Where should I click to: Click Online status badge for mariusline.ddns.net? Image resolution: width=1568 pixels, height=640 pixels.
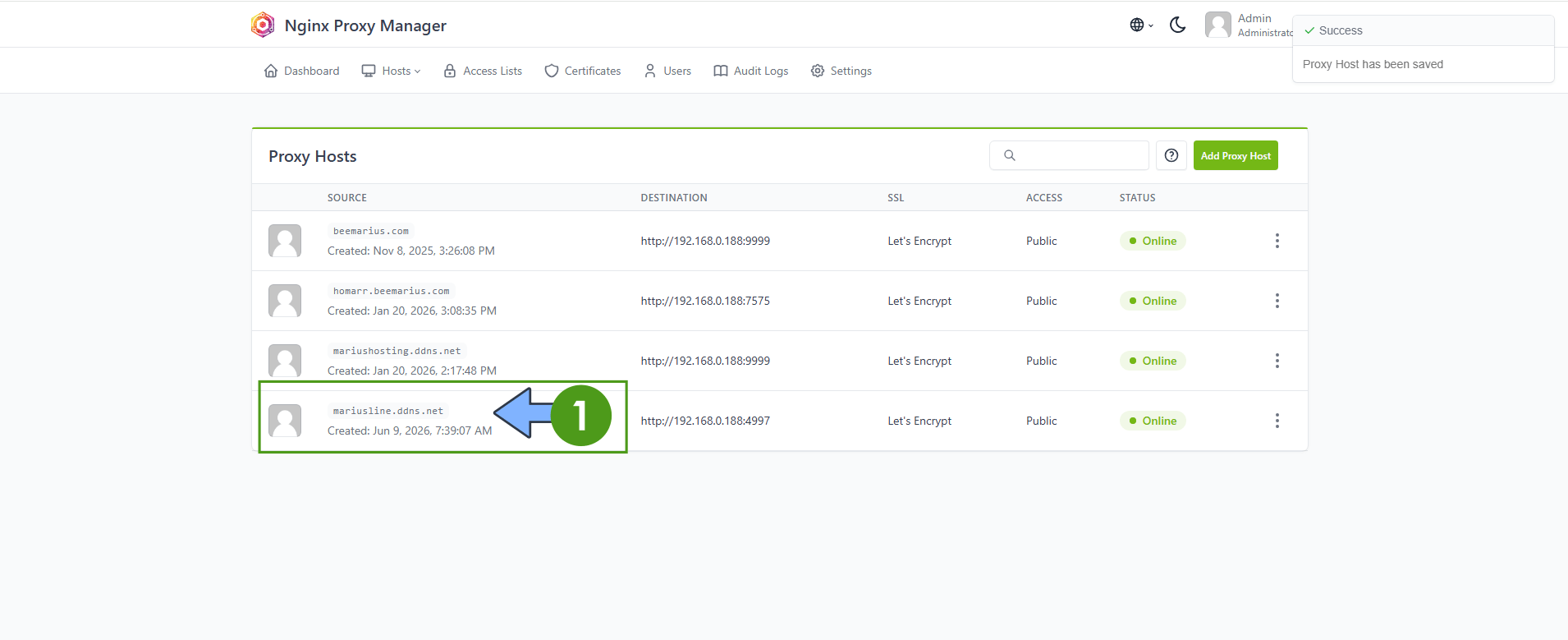(x=1153, y=421)
